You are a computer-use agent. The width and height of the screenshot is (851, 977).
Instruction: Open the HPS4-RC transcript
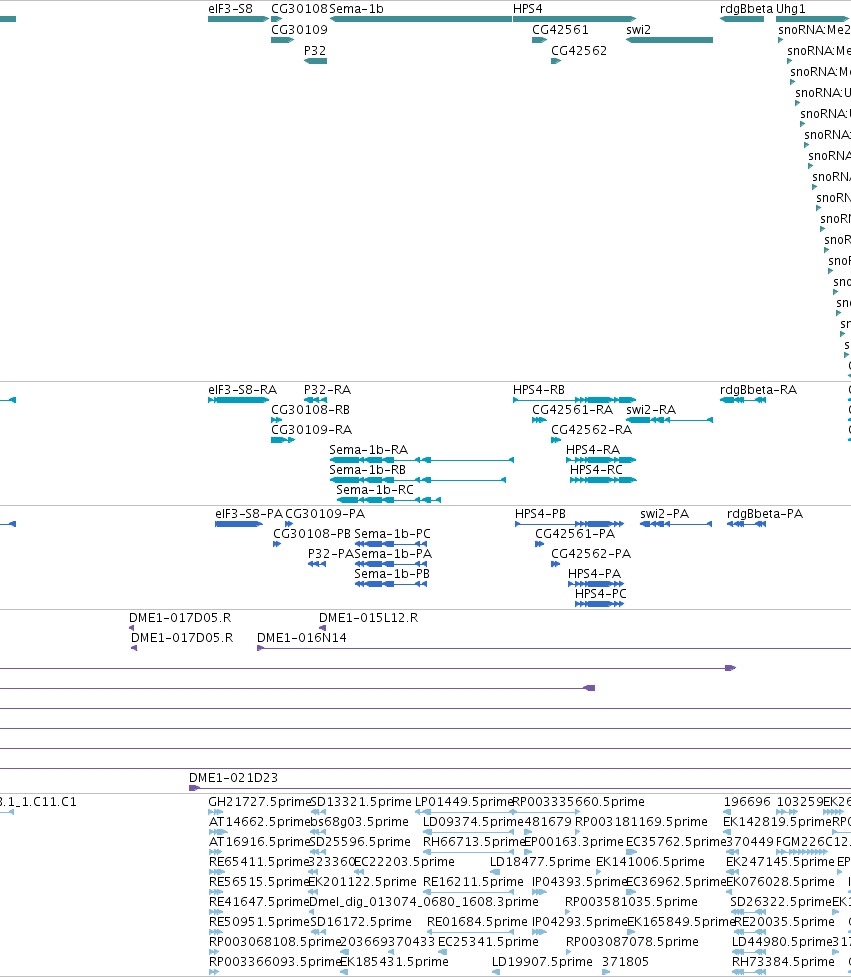click(x=603, y=480)
